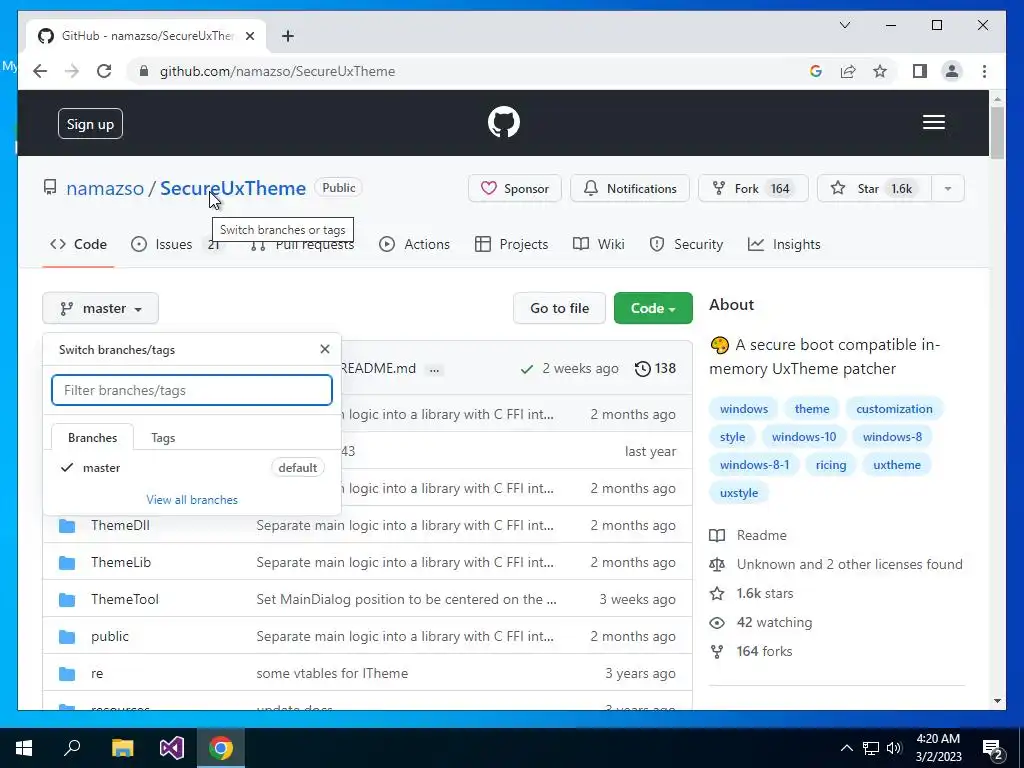Open the Code repository tab
The width and height of the screenshot is (1024, 768).
tap(78, 244)
